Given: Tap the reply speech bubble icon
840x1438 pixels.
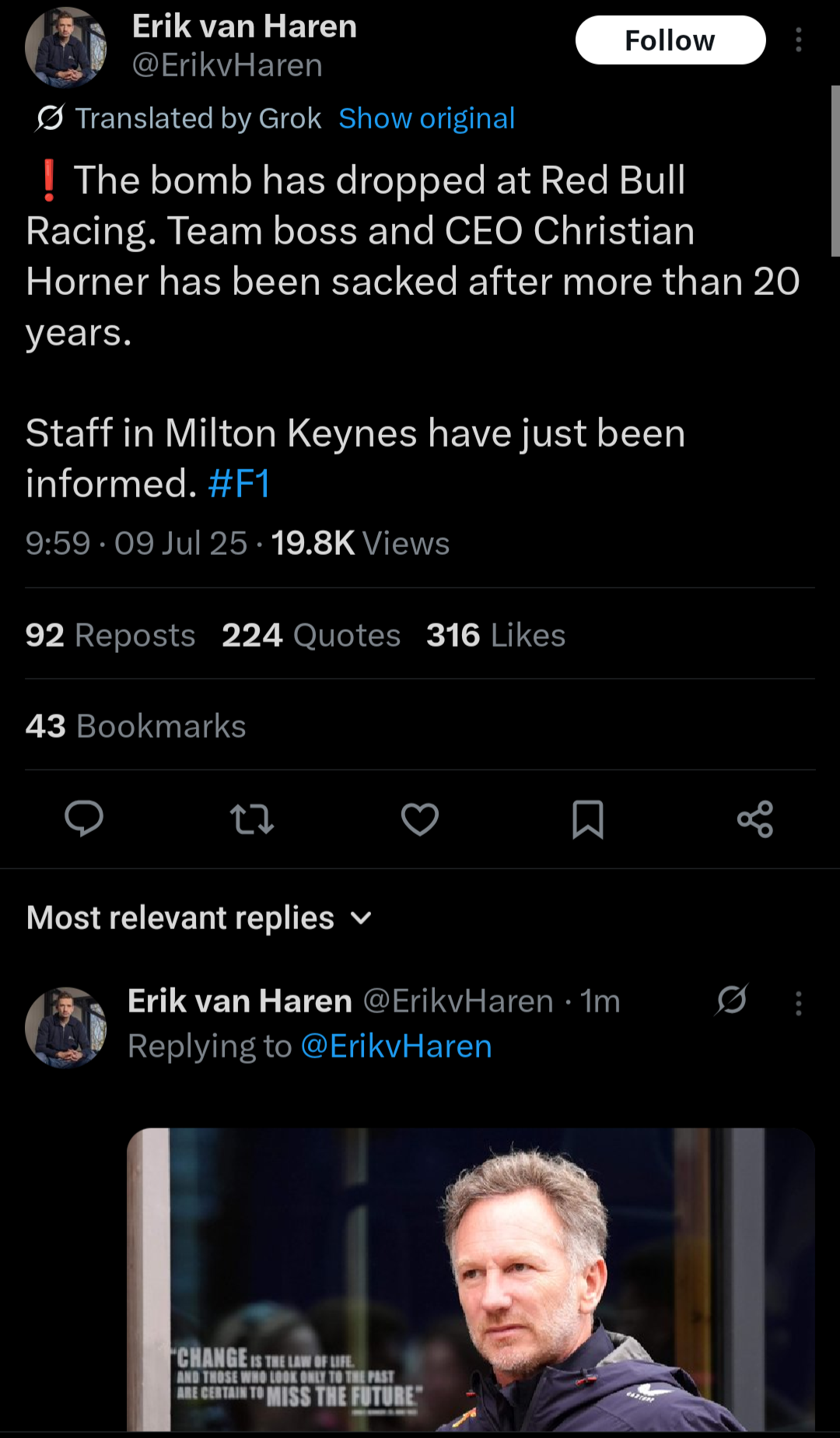Looking at the screenshot, I should point(84,819).
